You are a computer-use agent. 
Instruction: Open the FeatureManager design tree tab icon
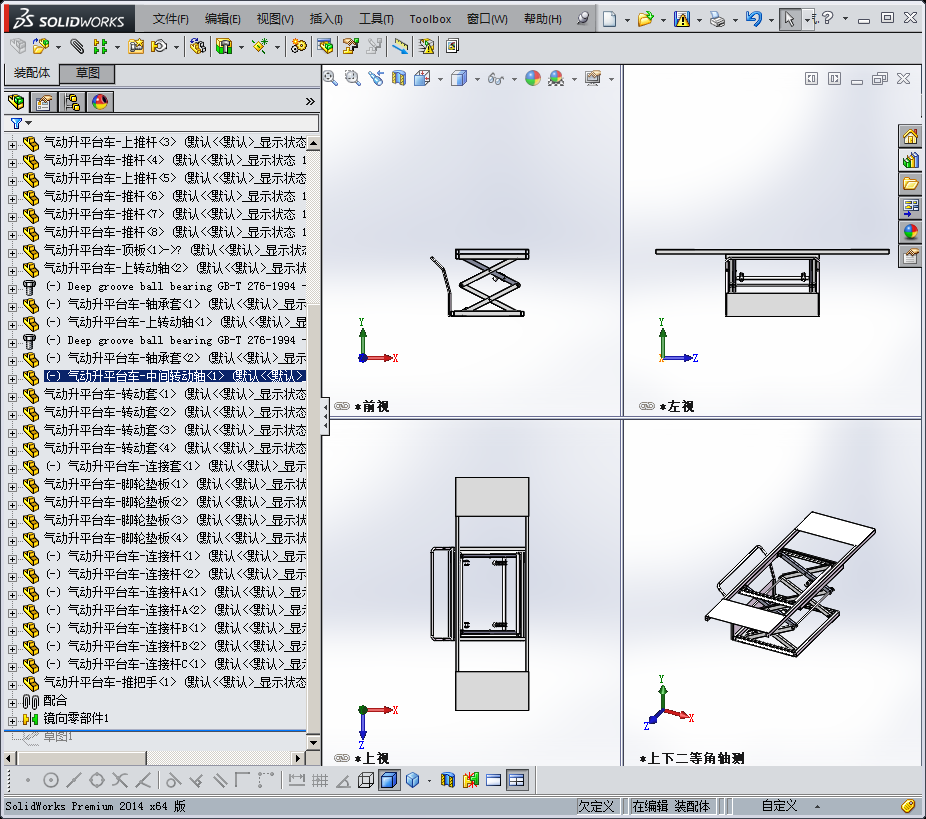point(17,102)
